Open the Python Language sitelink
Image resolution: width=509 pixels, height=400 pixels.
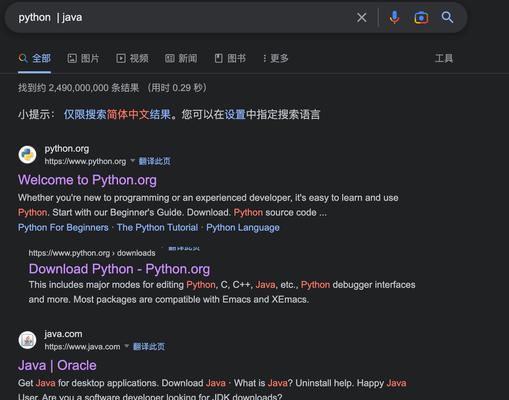pos(243,228)
